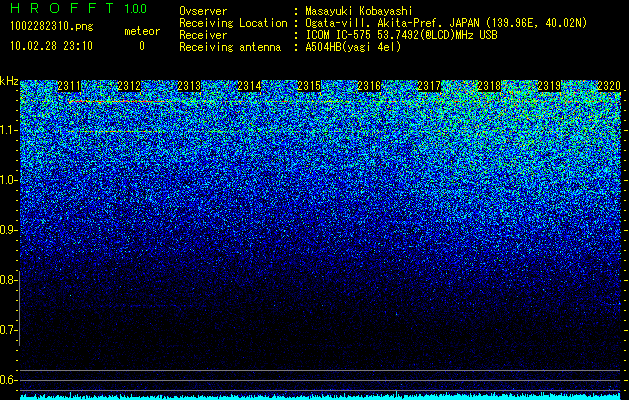Click time marker 2315
Screen dimensions: 629x400
tap(309, 86)
